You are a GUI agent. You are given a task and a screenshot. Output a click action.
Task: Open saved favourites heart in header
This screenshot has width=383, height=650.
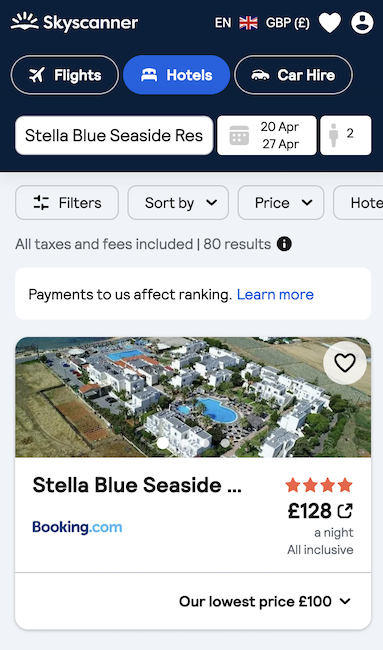point(330,22)
